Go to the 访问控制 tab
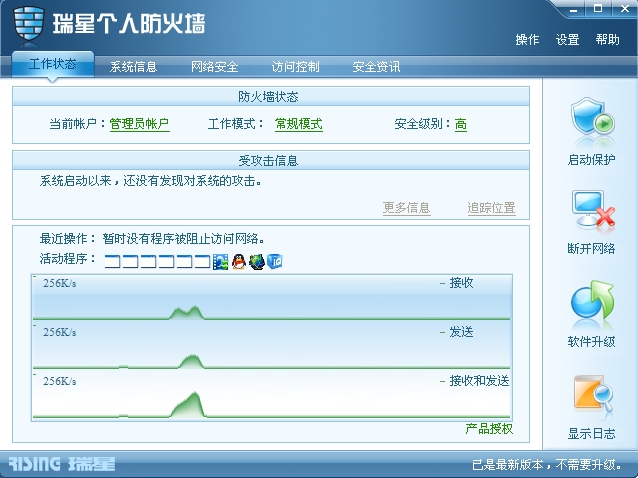Screen dimensions: 638x478 295,67
